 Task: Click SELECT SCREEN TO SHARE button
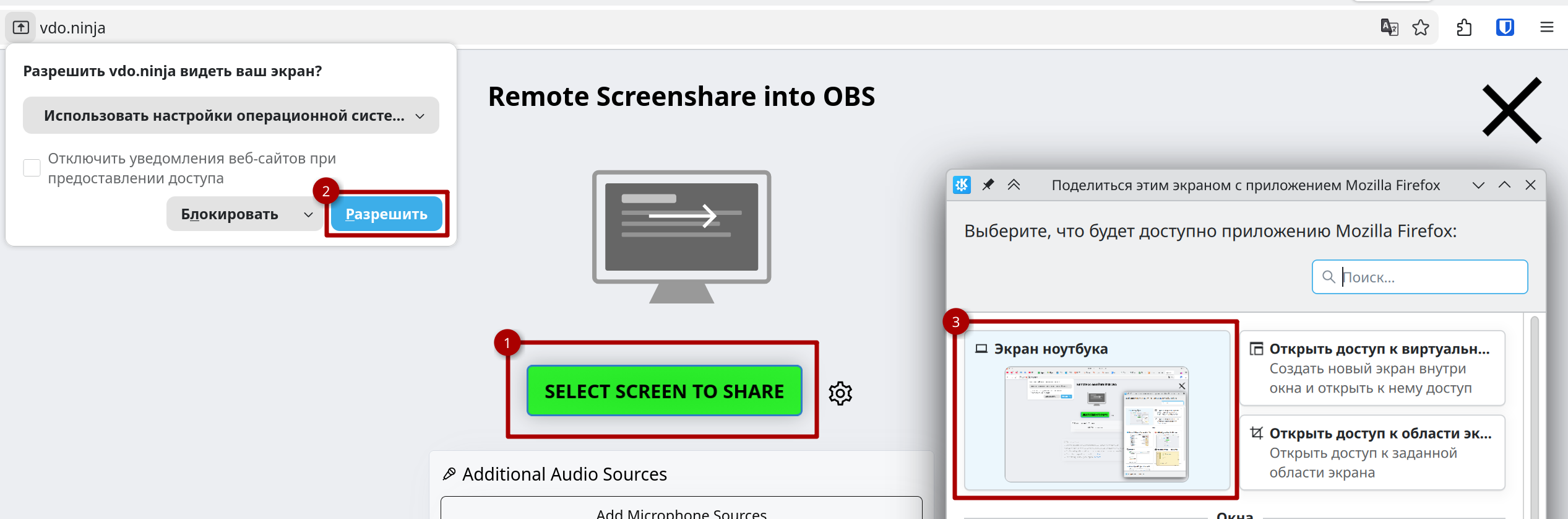pyautogui.click(x=664, y=391)
